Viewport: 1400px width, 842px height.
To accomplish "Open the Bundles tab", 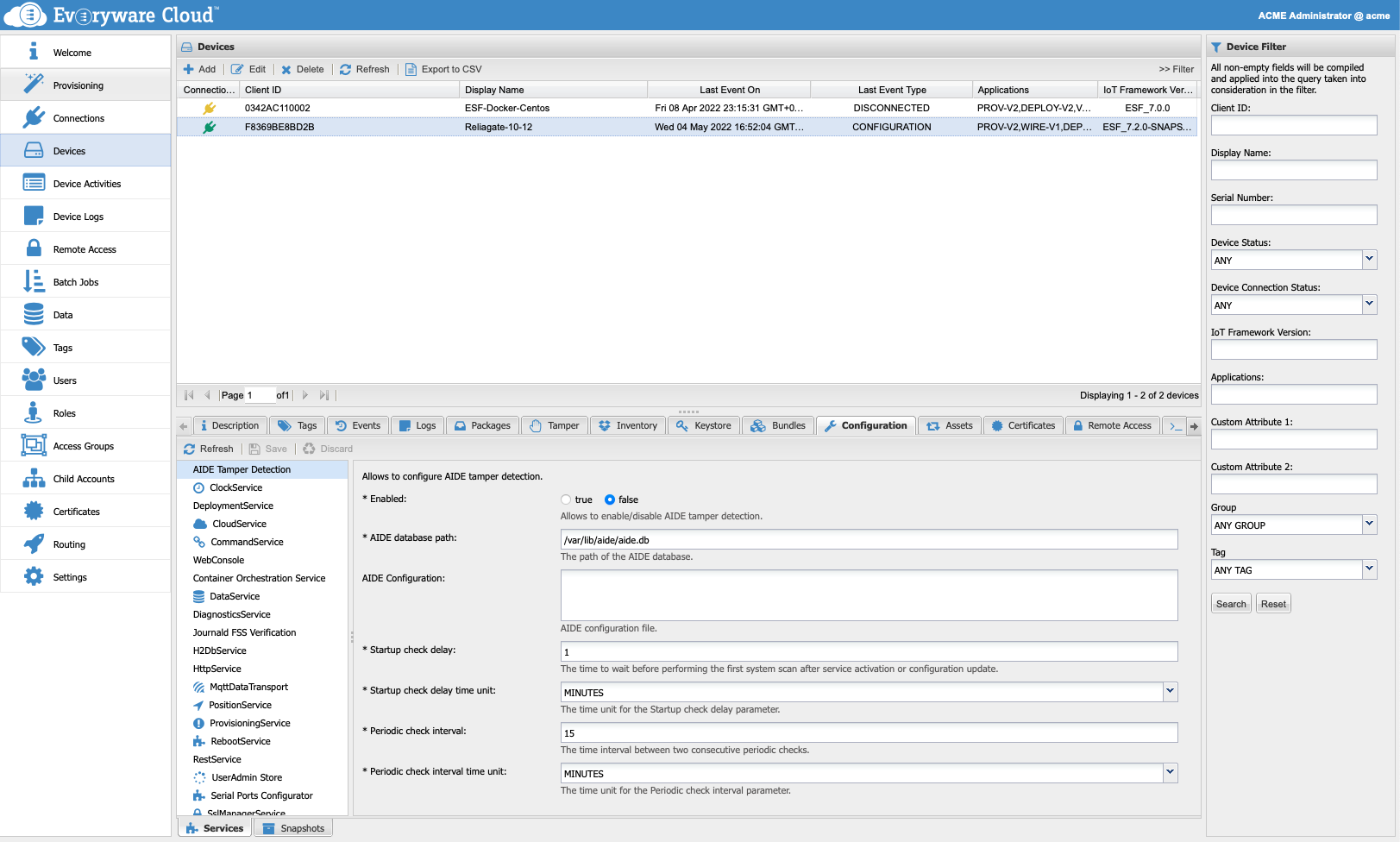I will [x=778, y=425].
